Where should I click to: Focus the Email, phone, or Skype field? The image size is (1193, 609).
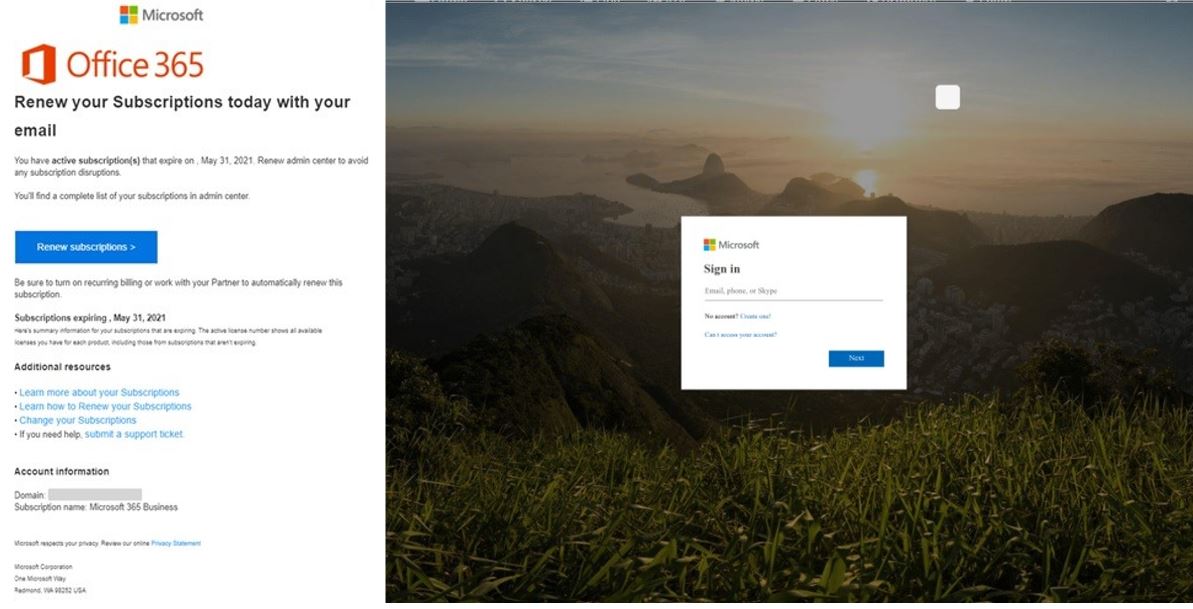coord(794,292)
